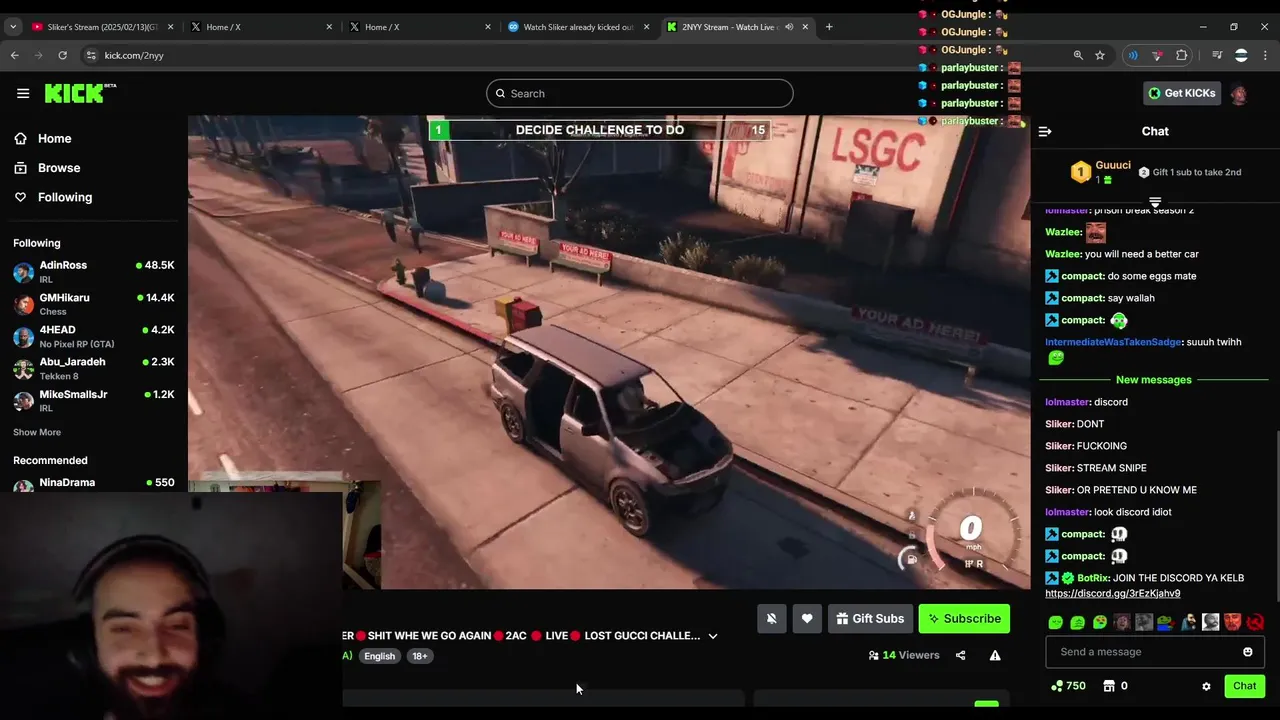Click BotRix username in chat

1093,578
